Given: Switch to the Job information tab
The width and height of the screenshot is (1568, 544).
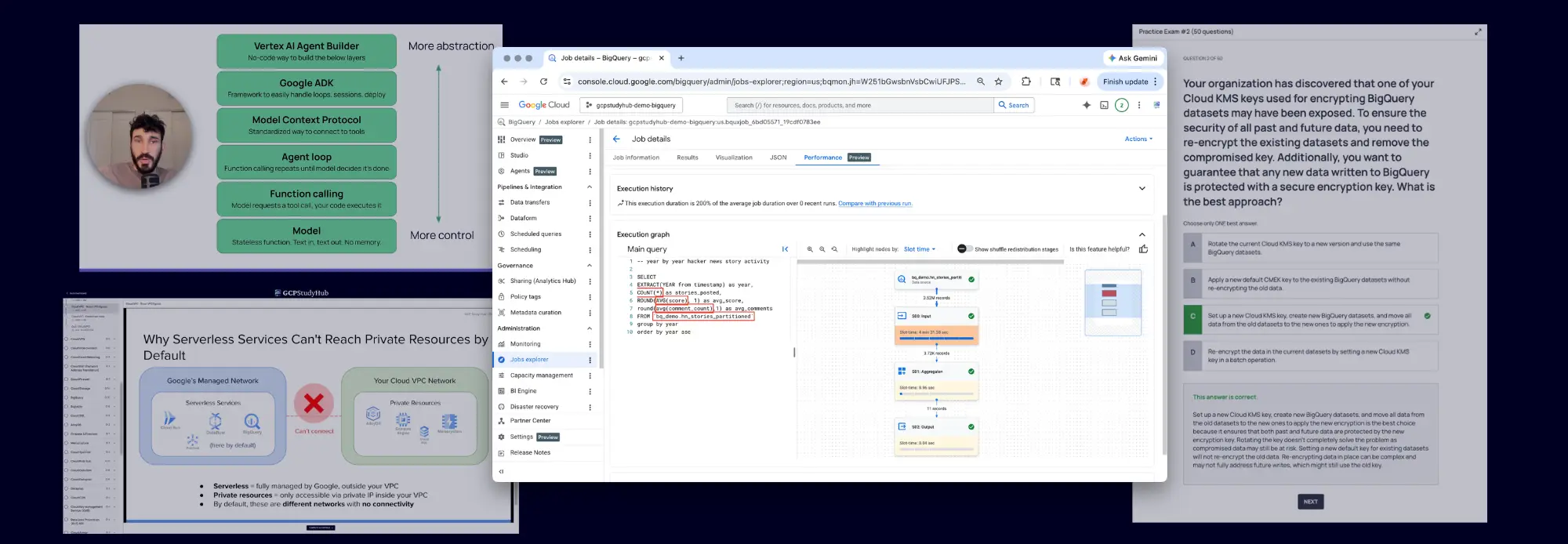Looking at the screenshot, I should [x=636, y=158].
